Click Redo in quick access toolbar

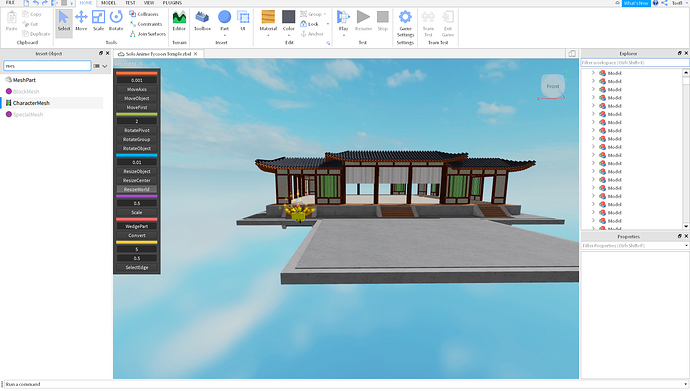click(x=45, y=3)
